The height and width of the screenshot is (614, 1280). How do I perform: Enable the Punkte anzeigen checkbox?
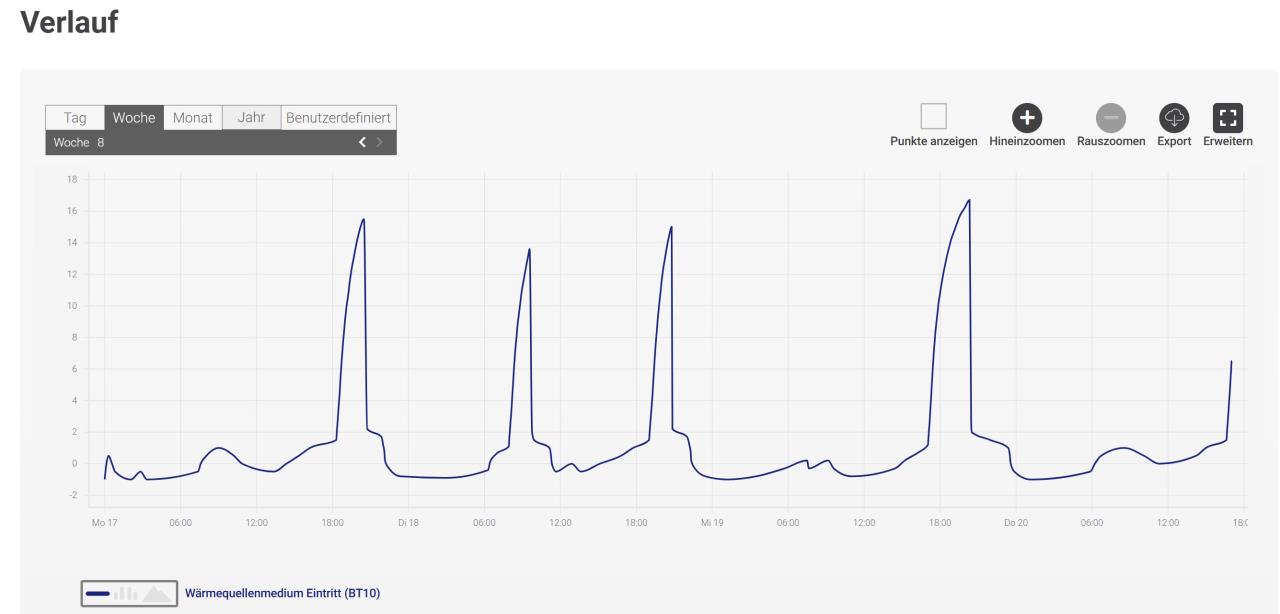933,116
